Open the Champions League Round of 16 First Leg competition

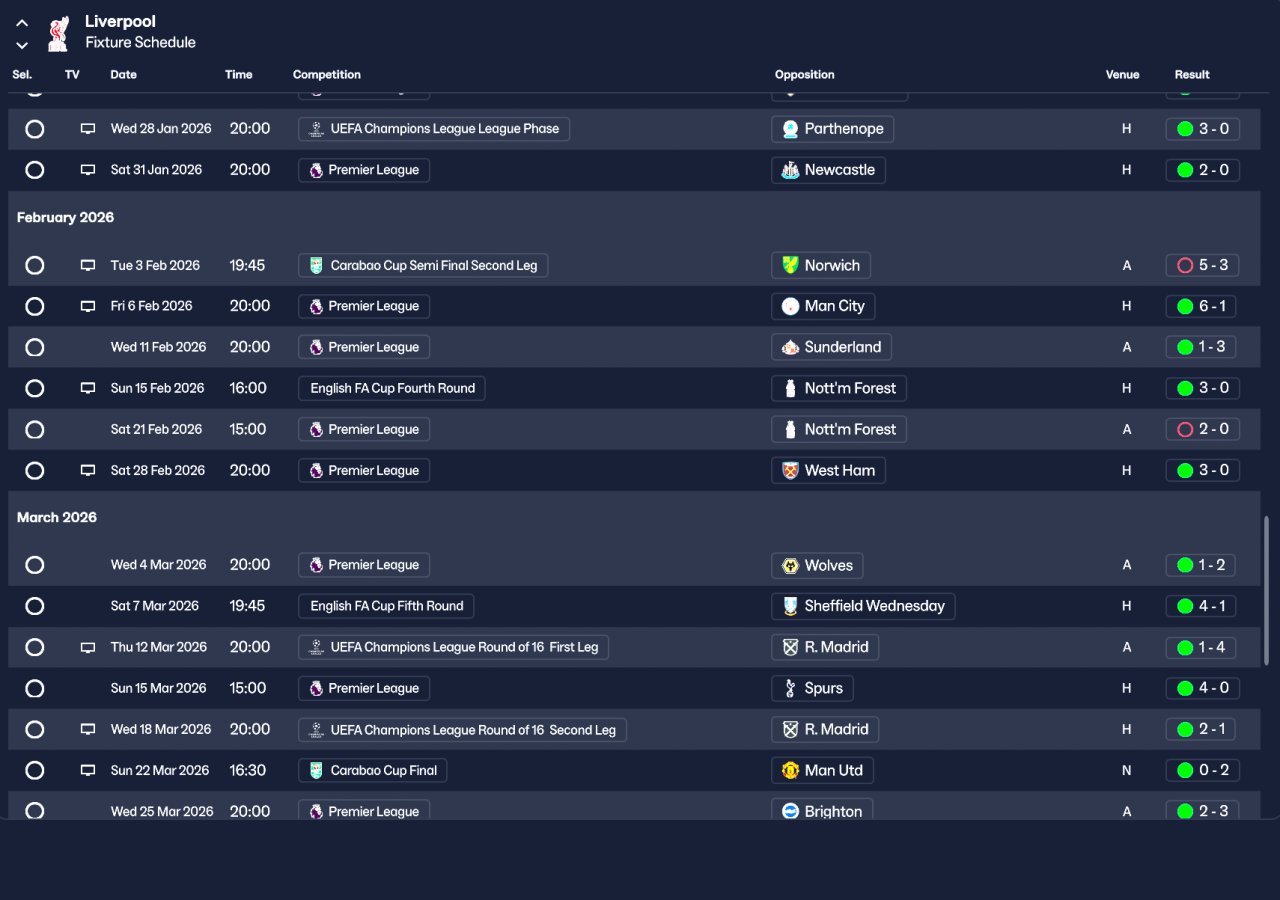point(454,647)
